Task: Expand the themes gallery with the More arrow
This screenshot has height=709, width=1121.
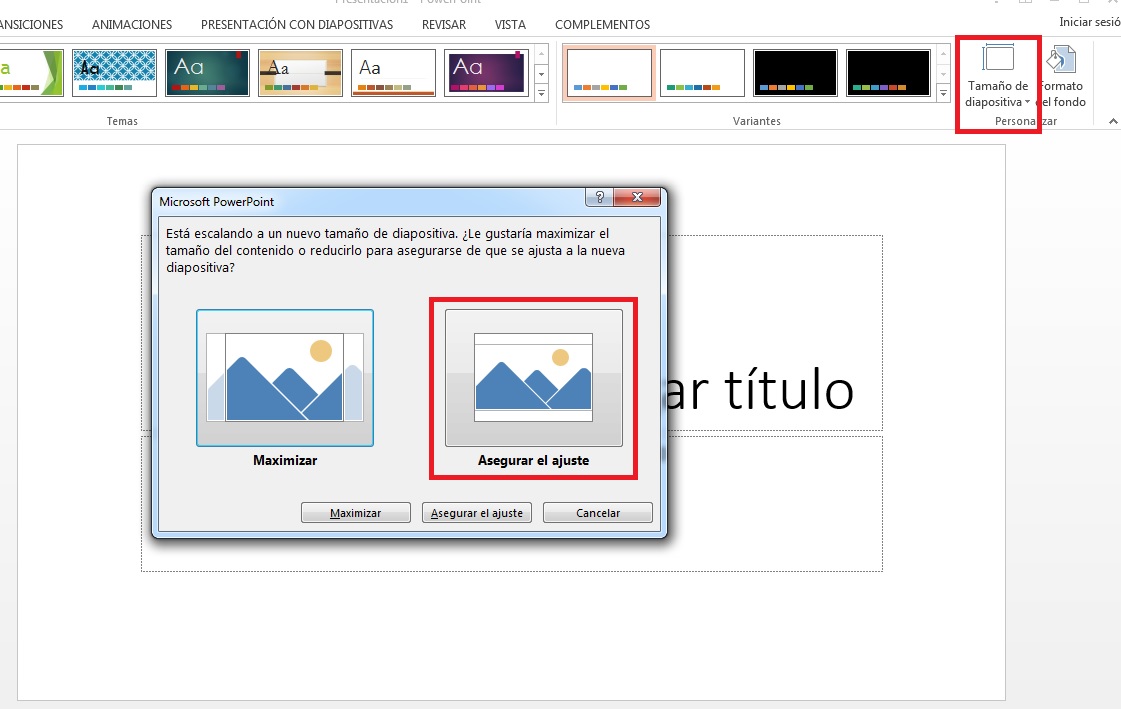Action: [542, 94]
